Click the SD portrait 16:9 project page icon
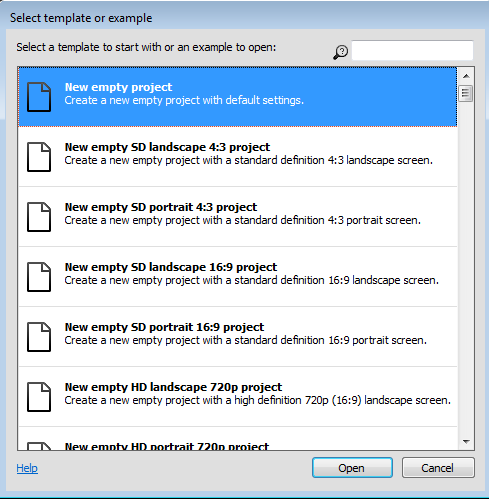 [x=39, y=337]
